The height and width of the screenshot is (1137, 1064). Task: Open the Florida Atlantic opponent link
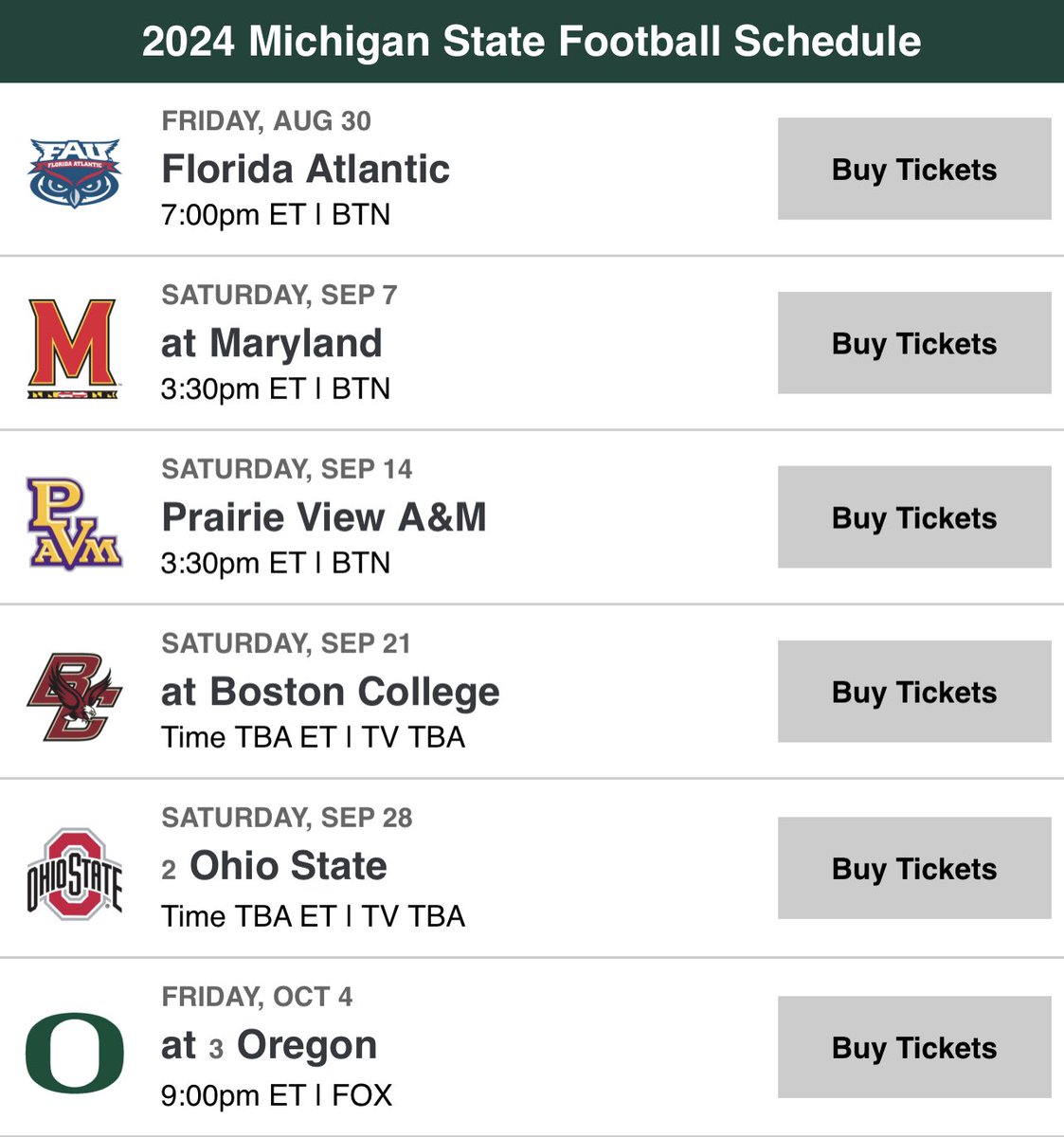click(x=305, y=170)
